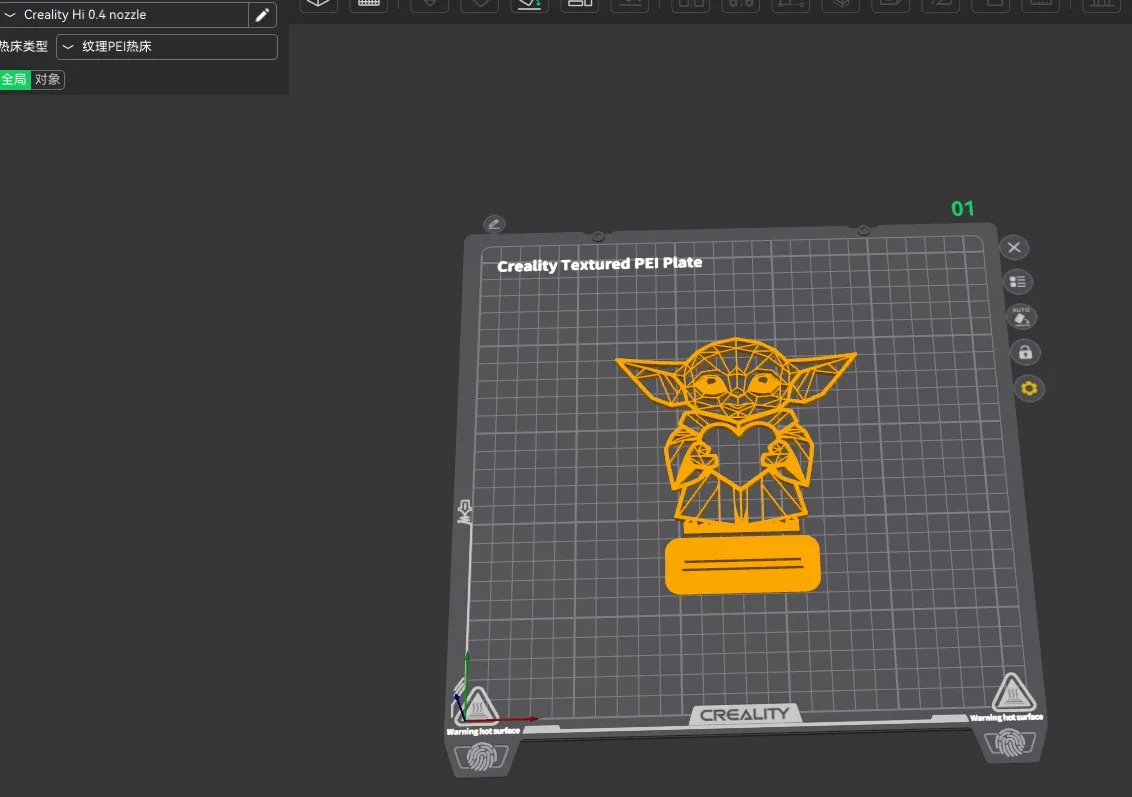Click the green plate number 01

[x=962, y=209]
